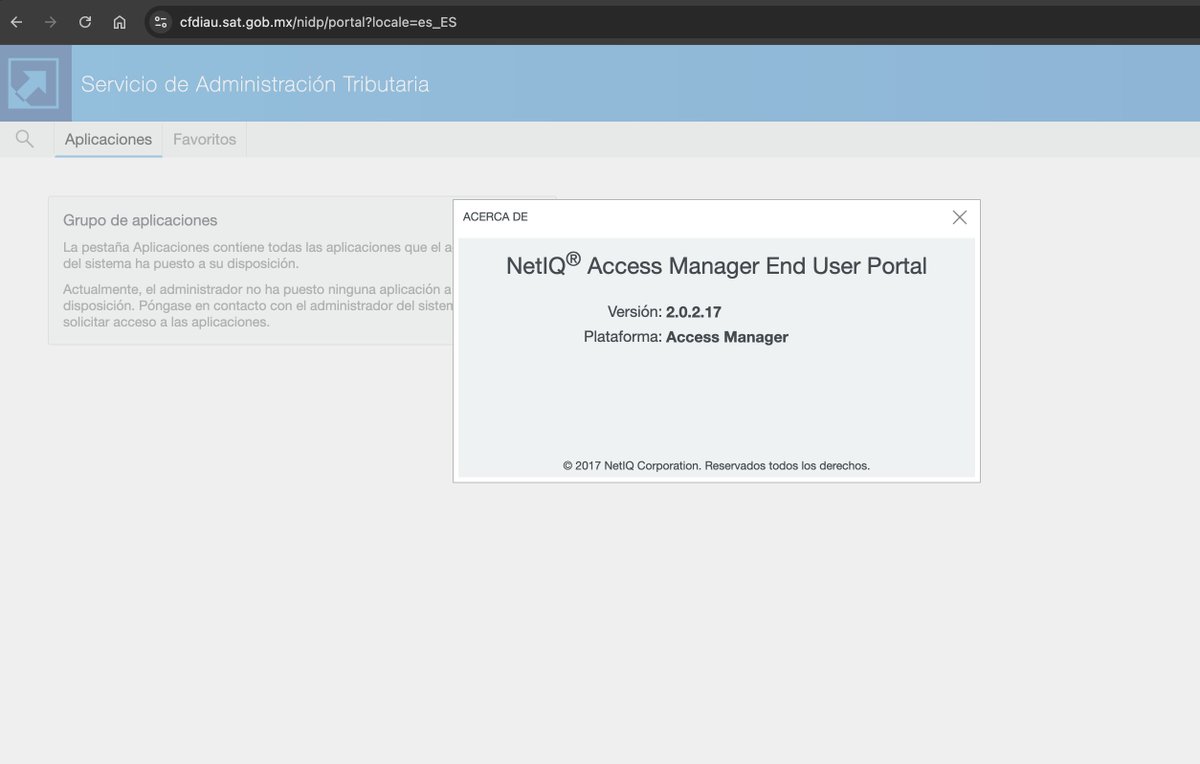
Task: Go to the browser home page icon
Action: pyautogui.click(x=119, y=22)
